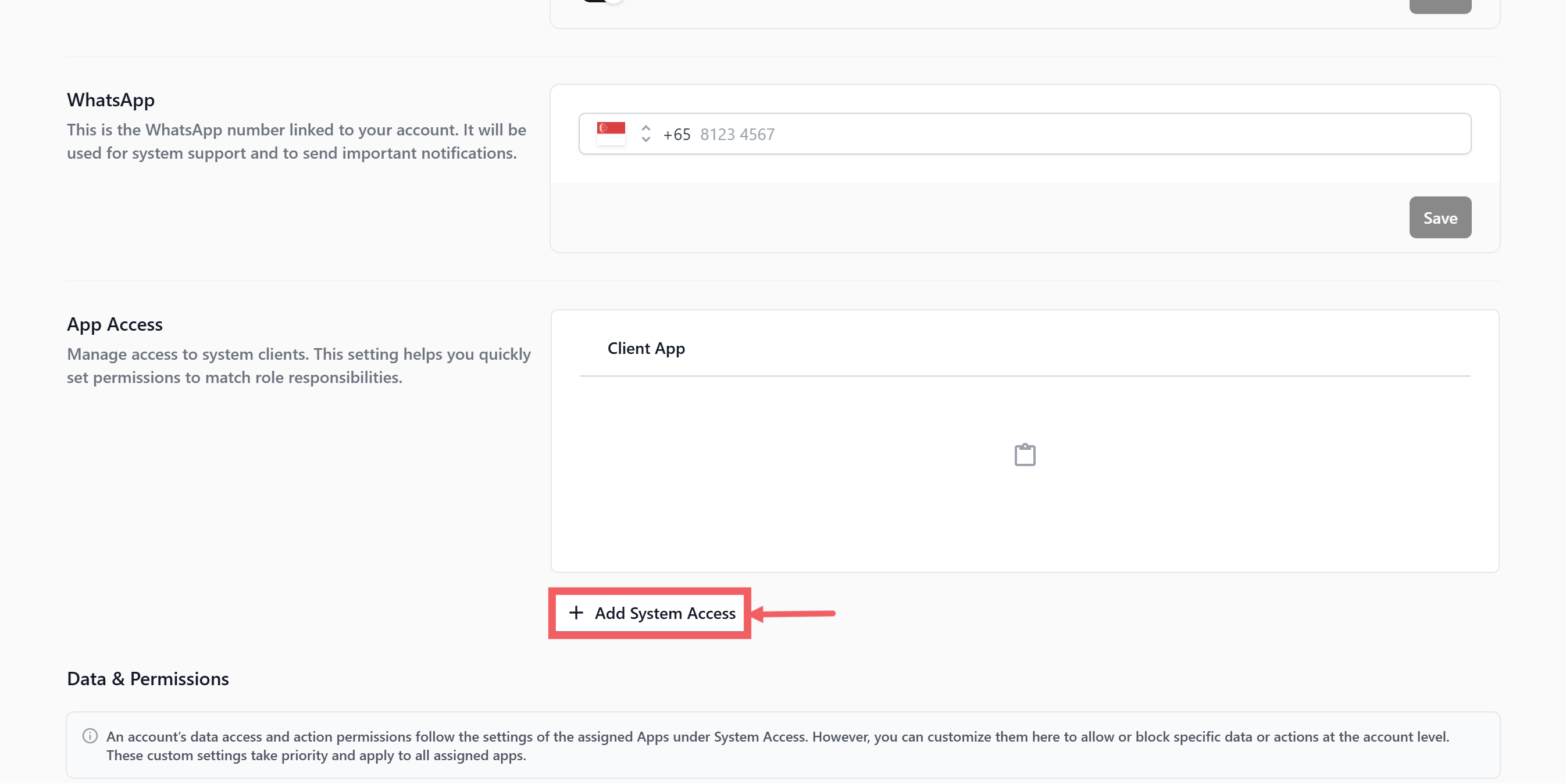Viewport: 1566px width, 784px height.
Task: Click the App Access description text
Action: [298, 365]
